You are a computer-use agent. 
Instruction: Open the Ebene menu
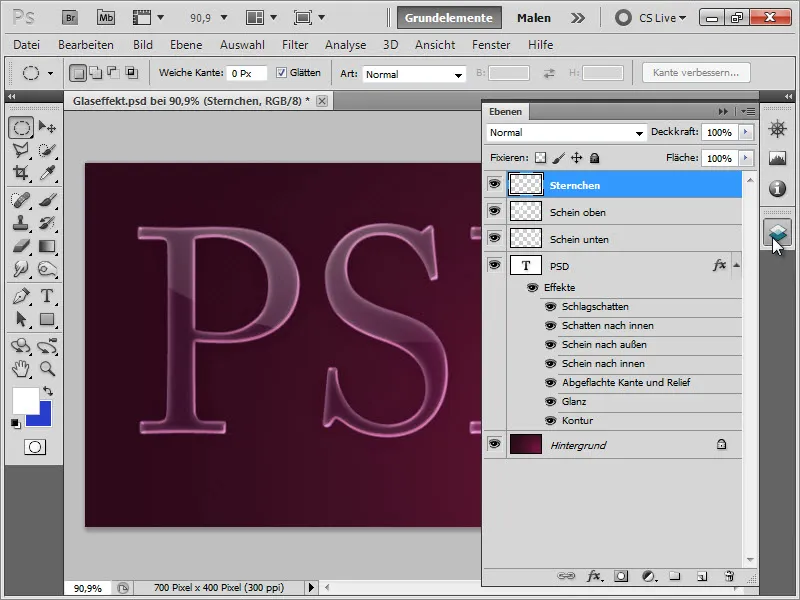click(x=186, y=45)
